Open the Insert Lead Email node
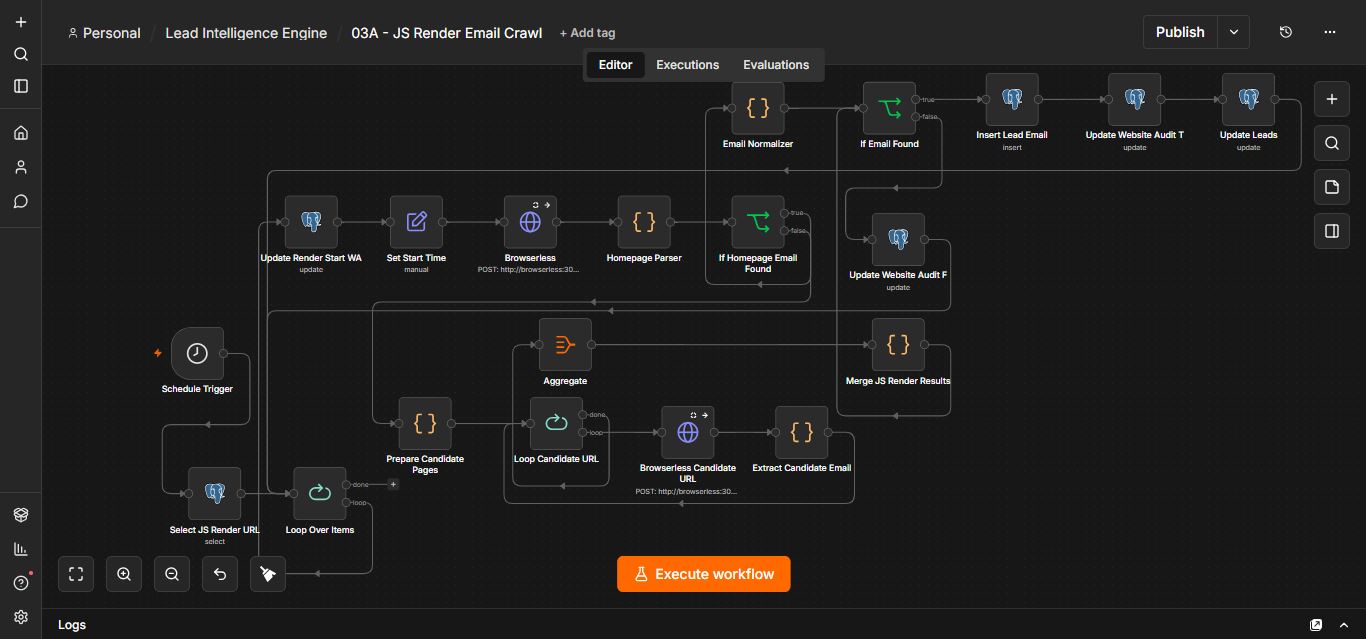Image resolution: width=1366 pixels, height=639 pixels. pos(1012,99)
